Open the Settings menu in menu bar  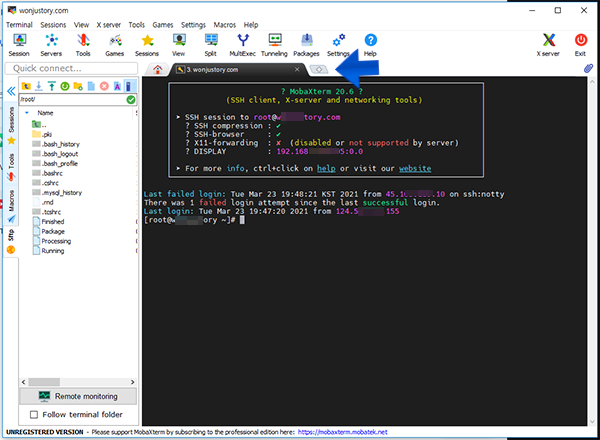click(x=193, y=25)
